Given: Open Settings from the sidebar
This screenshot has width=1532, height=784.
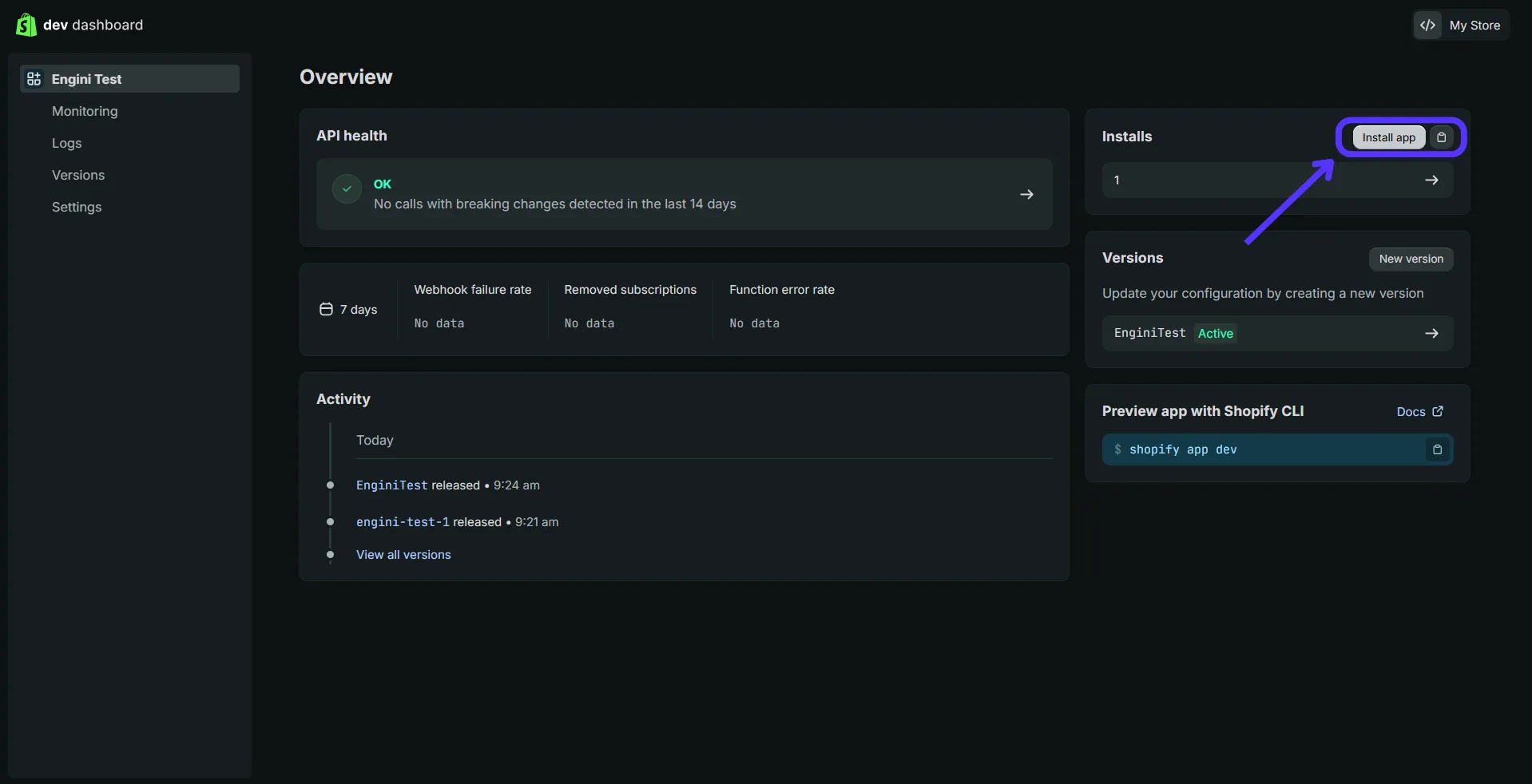Looking at the screenshot, I should (x=77, y=207).
